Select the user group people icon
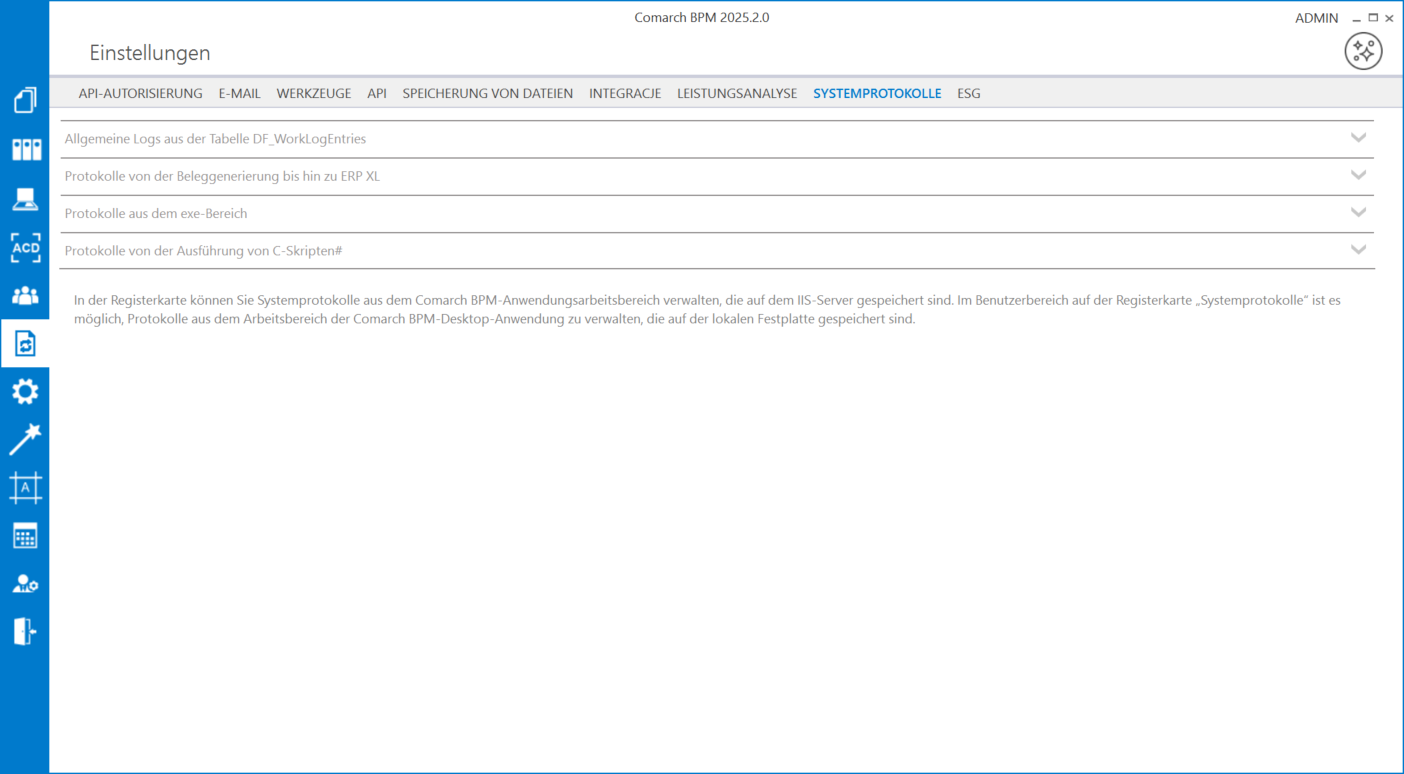 [x=25, y=296]
